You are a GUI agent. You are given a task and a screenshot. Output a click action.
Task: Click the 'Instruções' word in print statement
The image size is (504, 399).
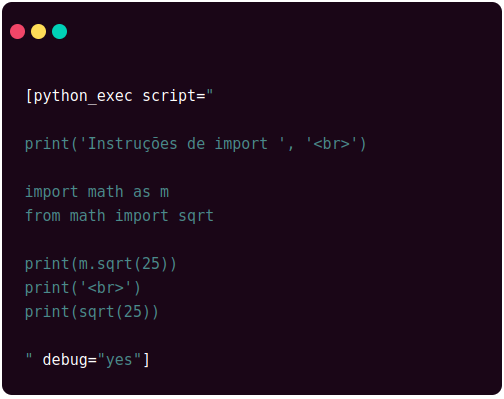[x=132, y=144]
